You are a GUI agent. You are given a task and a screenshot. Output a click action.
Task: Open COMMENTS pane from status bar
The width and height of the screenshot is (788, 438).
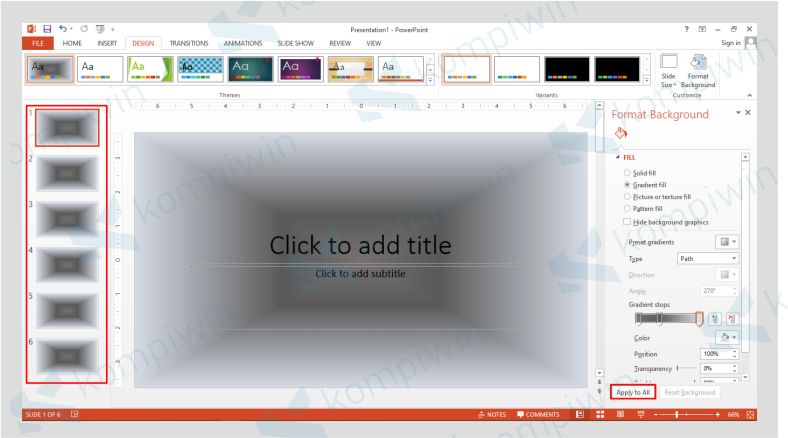click(538, 414)
